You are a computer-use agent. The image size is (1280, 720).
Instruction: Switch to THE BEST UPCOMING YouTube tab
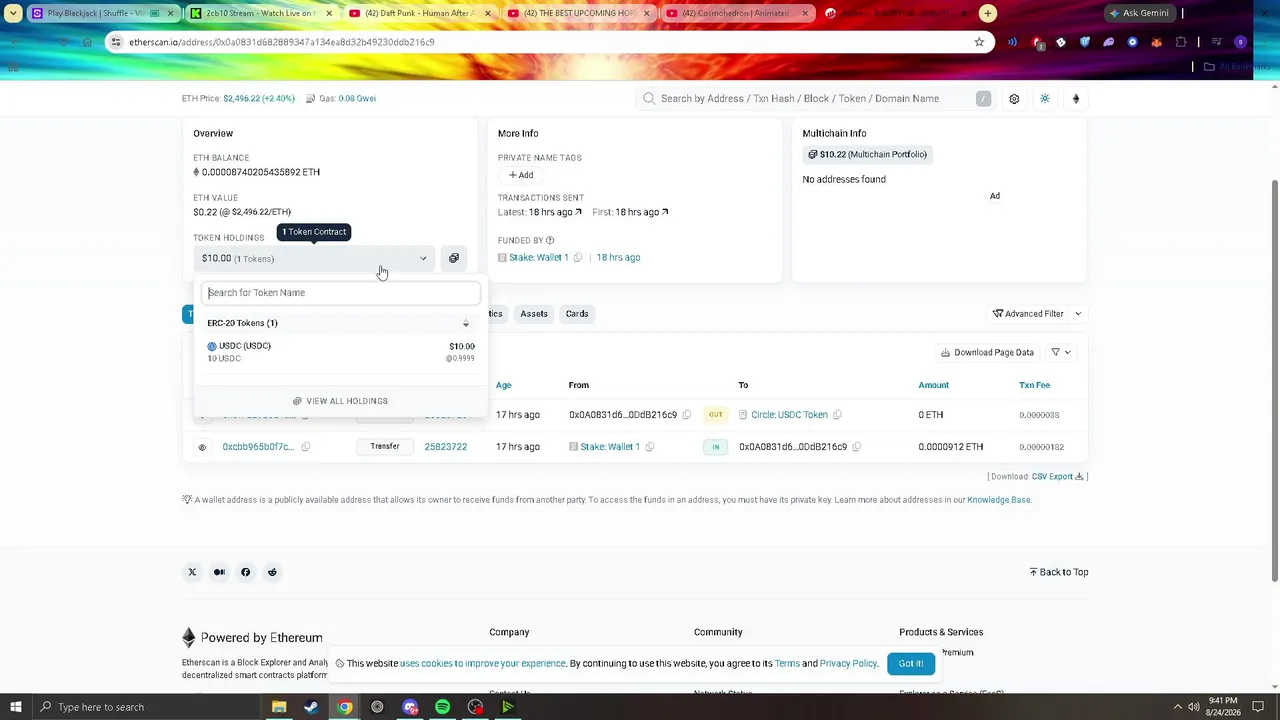(x=577, y=13)
